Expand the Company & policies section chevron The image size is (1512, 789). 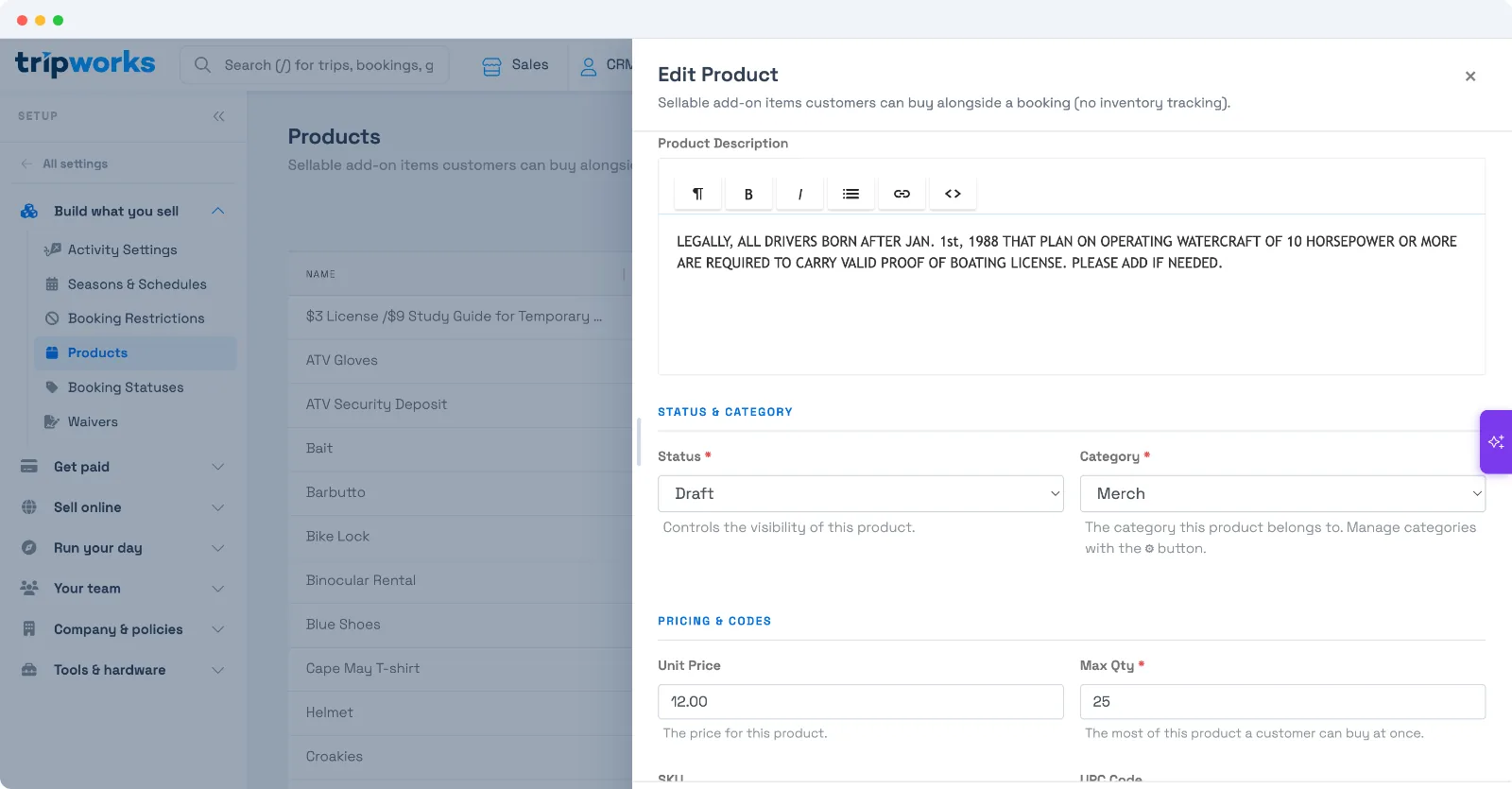coord(218,629)
